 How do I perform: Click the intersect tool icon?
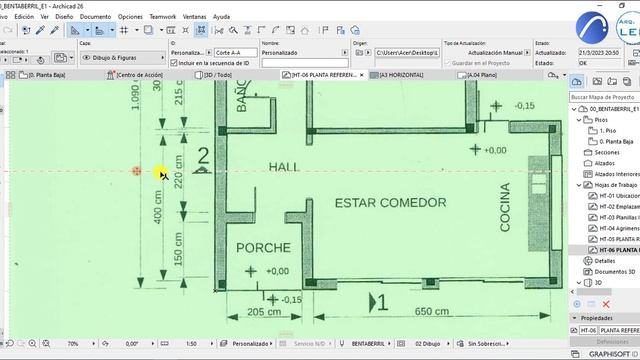(x=261, y=30)
